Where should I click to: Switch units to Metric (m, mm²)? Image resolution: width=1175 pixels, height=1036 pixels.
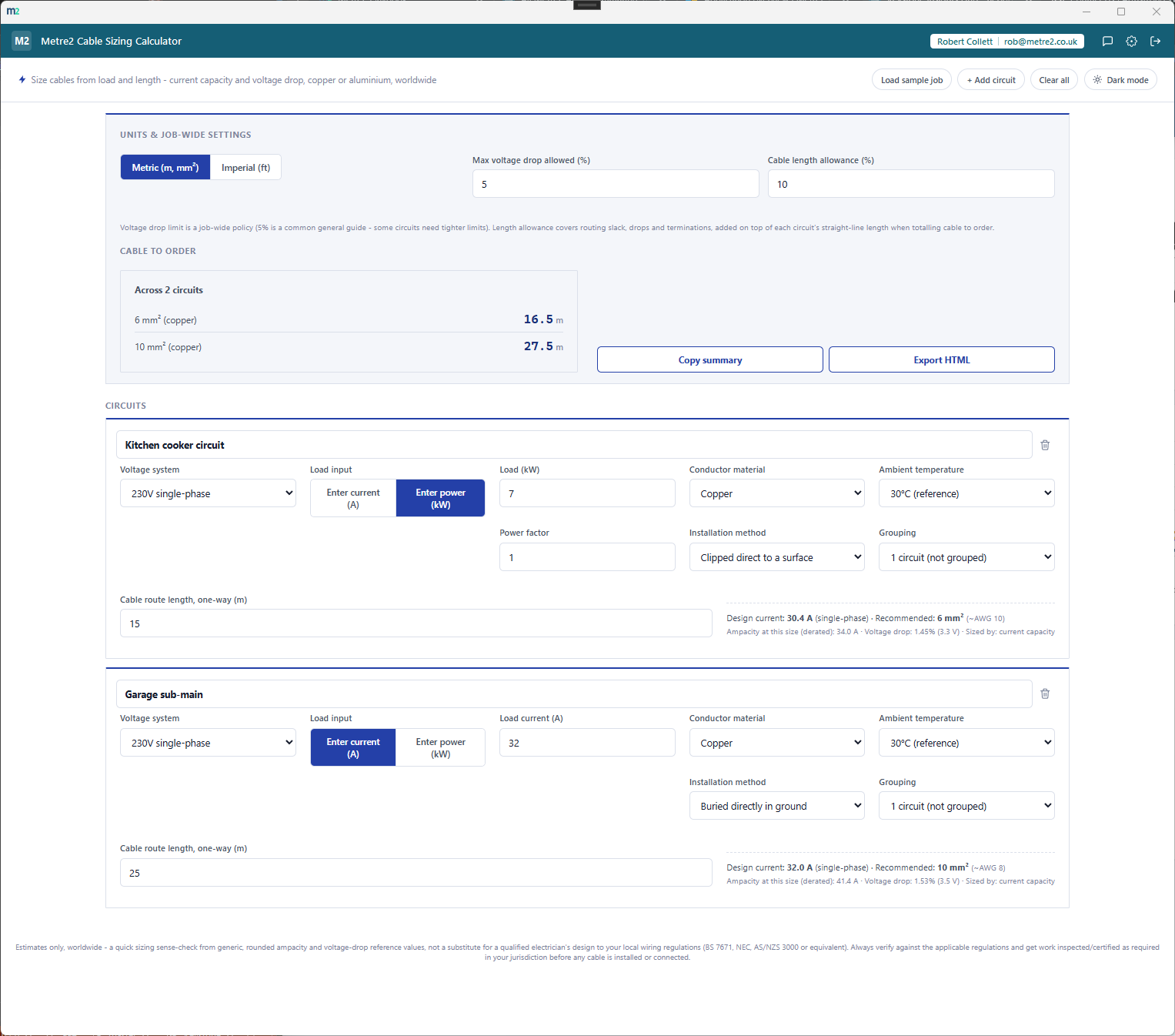[x=165, y=167]
